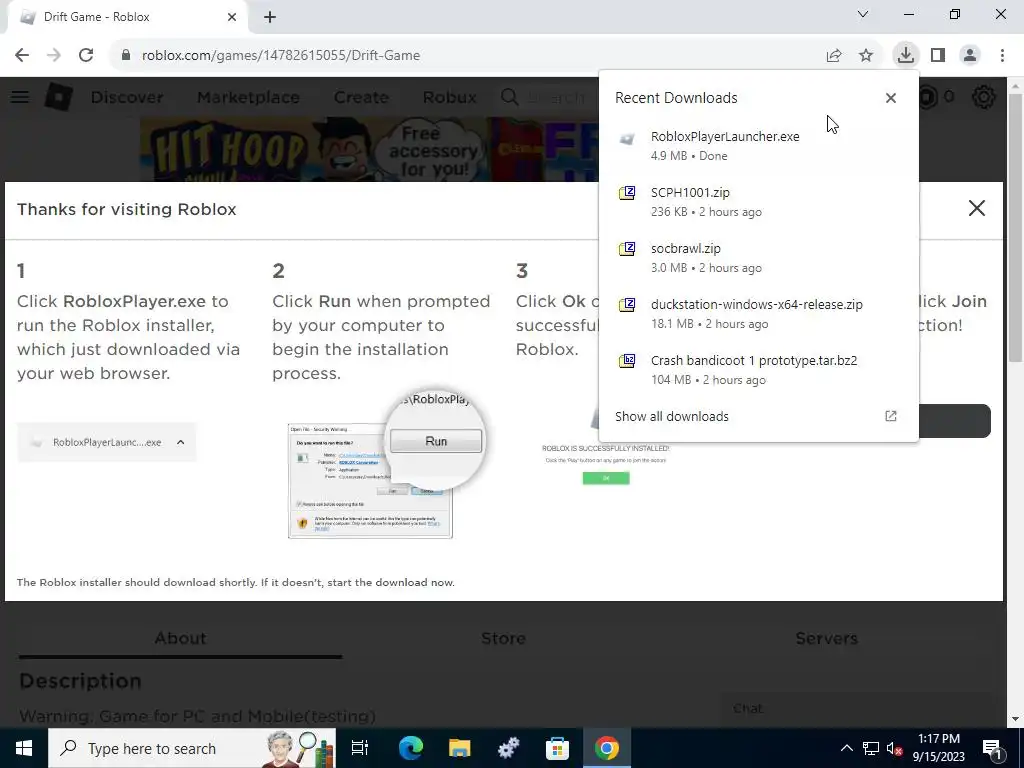Toggle the Chrome downloads button

point(905,55)
